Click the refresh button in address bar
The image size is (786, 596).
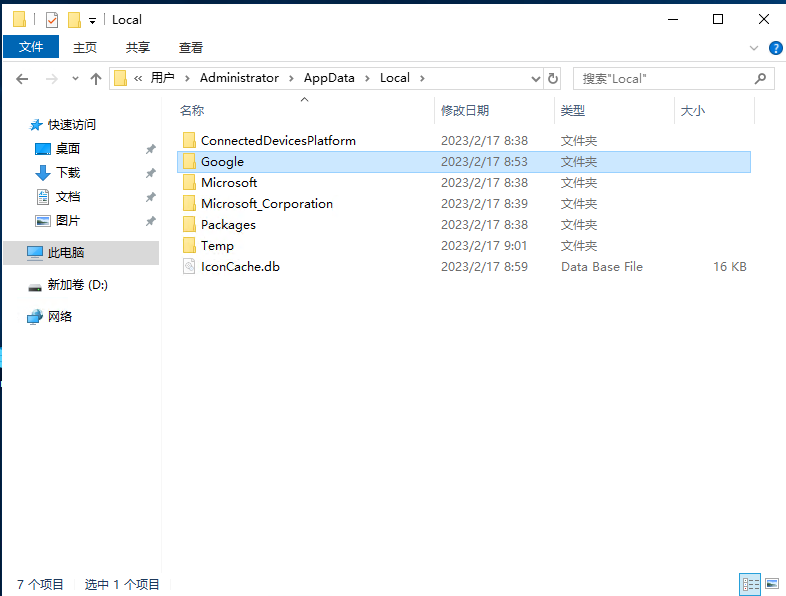click(x=553, y=78)
